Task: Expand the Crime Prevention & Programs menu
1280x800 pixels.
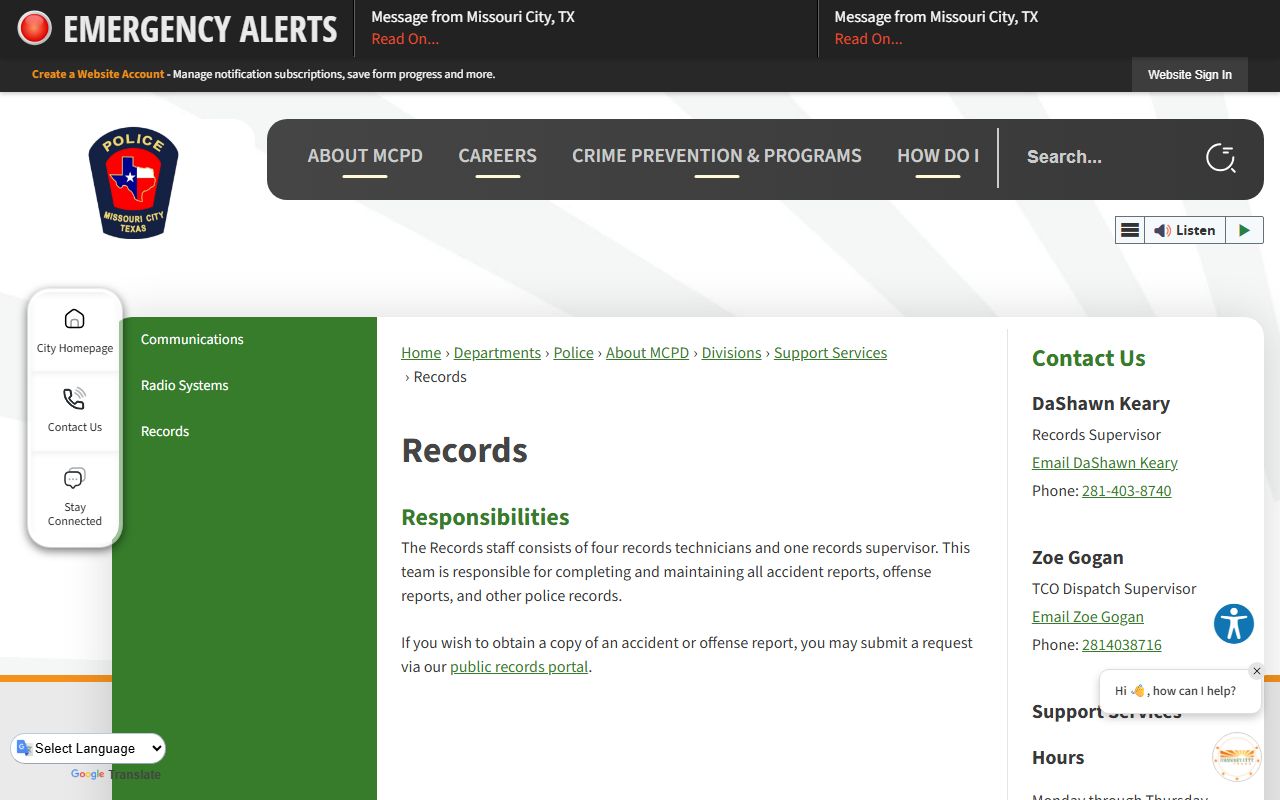Action: [x=716, y=156]
